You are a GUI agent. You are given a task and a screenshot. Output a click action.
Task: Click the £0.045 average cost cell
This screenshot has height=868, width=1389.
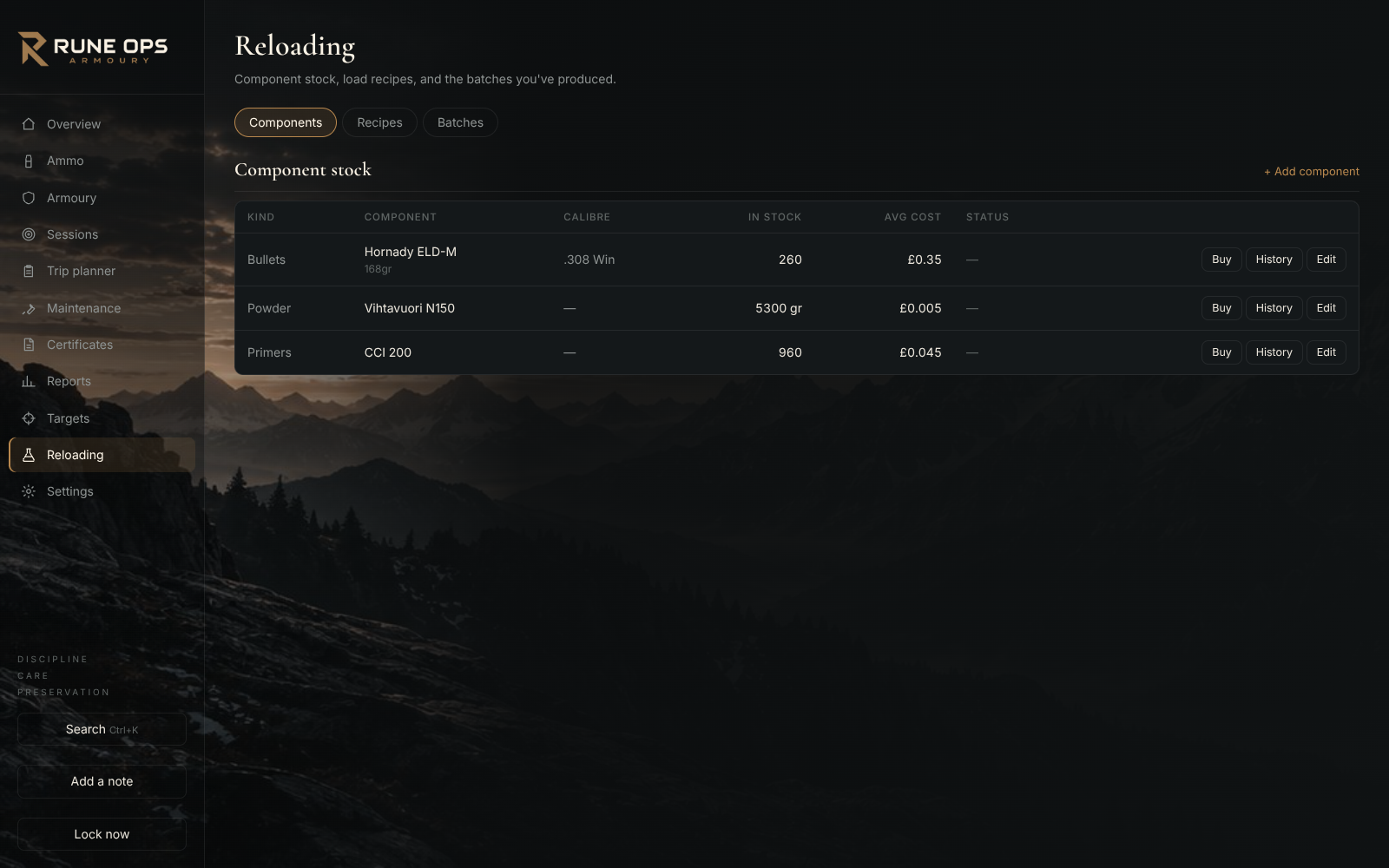point(920,352)
